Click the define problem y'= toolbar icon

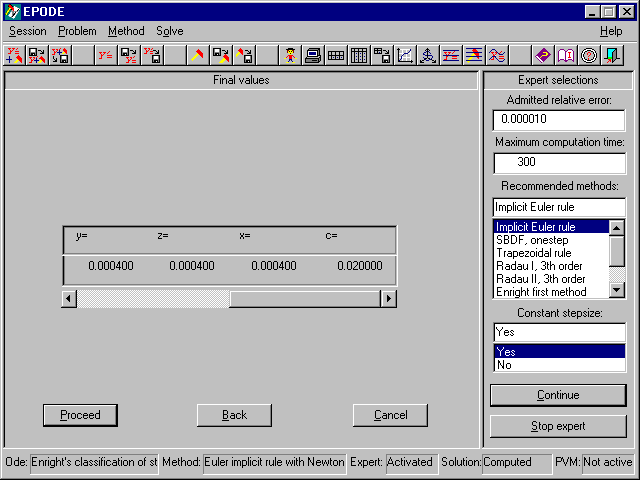tap(106, 55)
